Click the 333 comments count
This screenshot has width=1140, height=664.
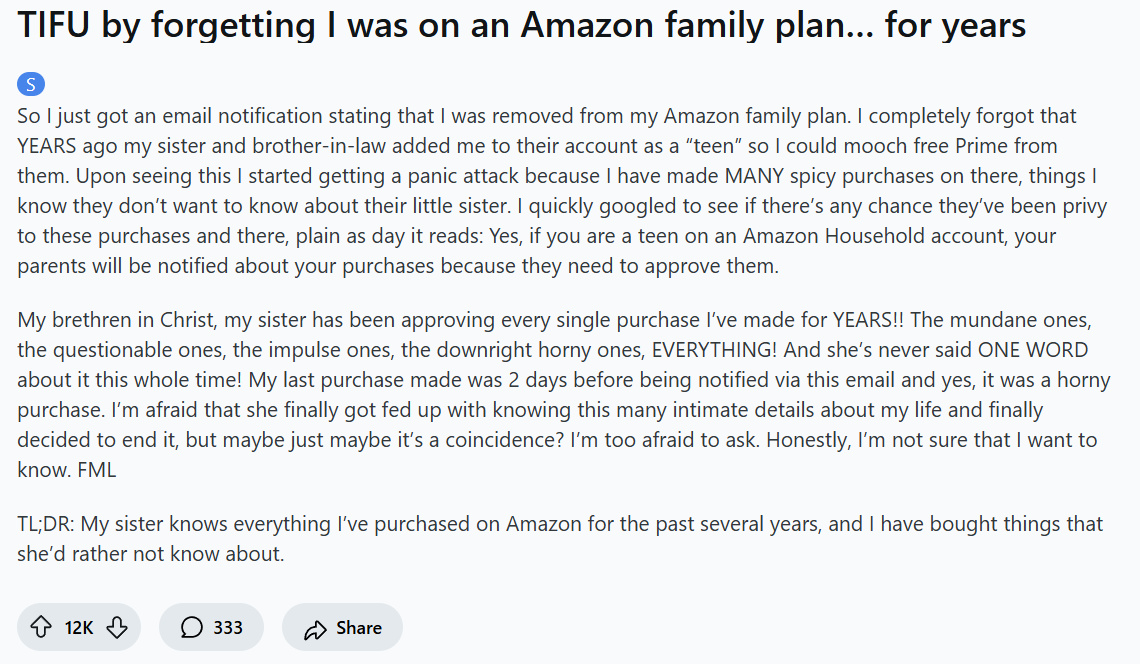(228, 627)
